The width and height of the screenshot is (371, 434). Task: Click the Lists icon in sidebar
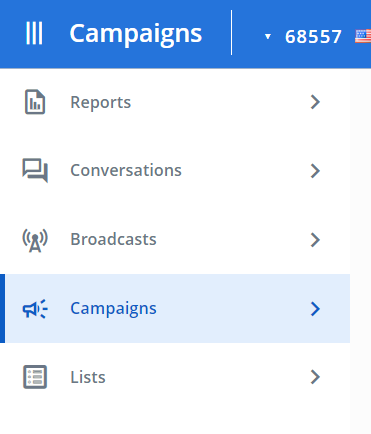(x=35, y=377)
